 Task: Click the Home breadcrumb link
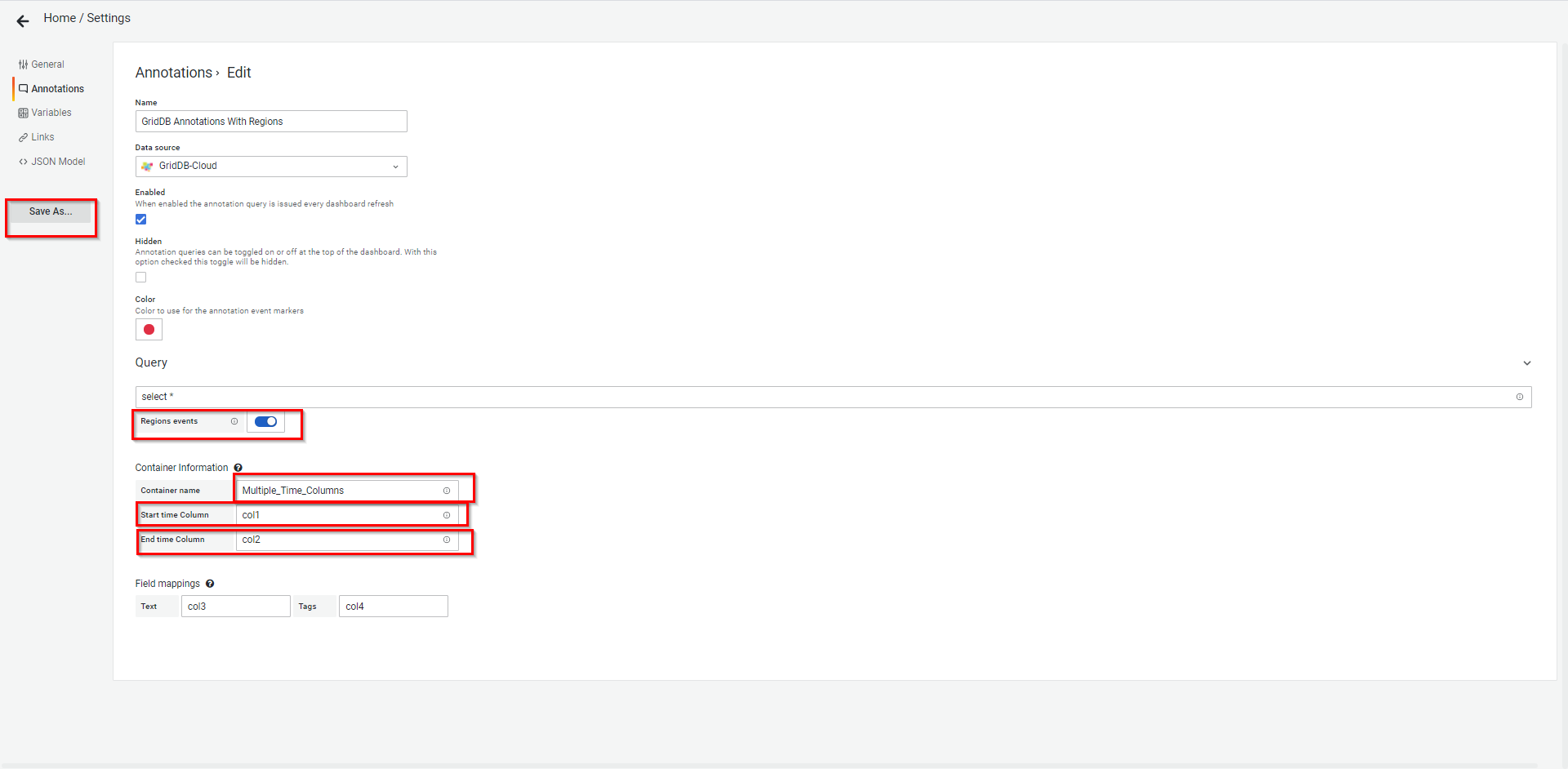[60, 18]
